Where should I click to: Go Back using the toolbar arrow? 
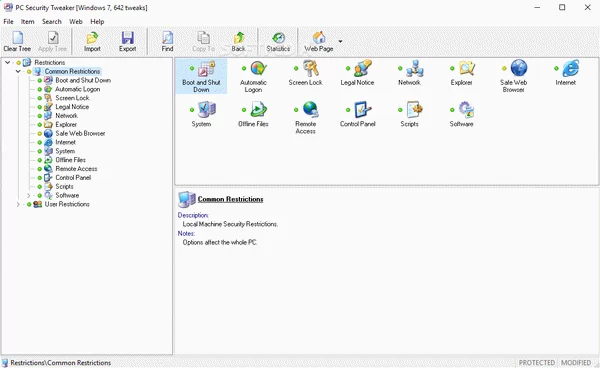tap(239, 37)
